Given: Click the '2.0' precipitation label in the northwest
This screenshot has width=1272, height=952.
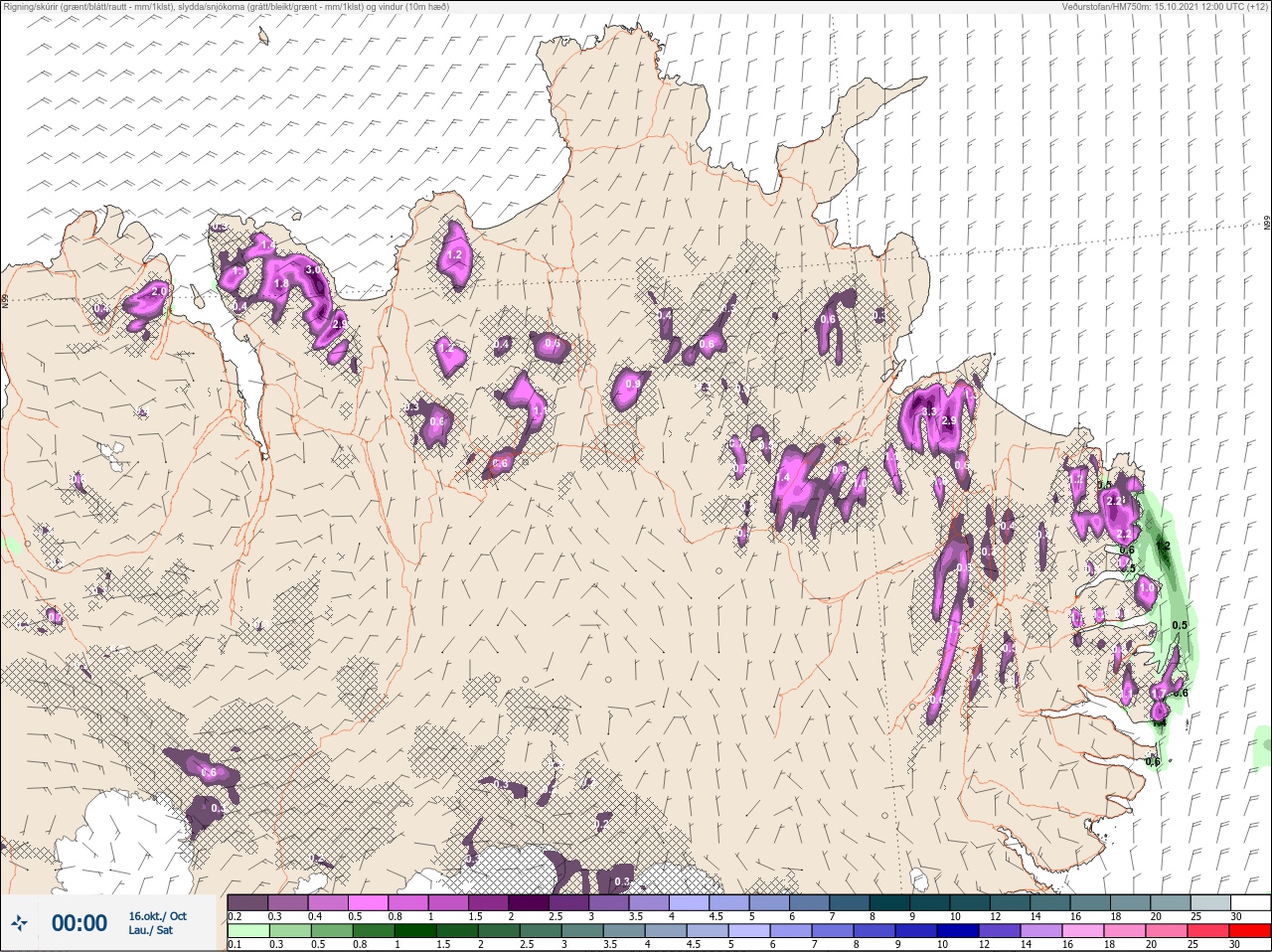Looking at the screenshot, I should tap(158, 290).
